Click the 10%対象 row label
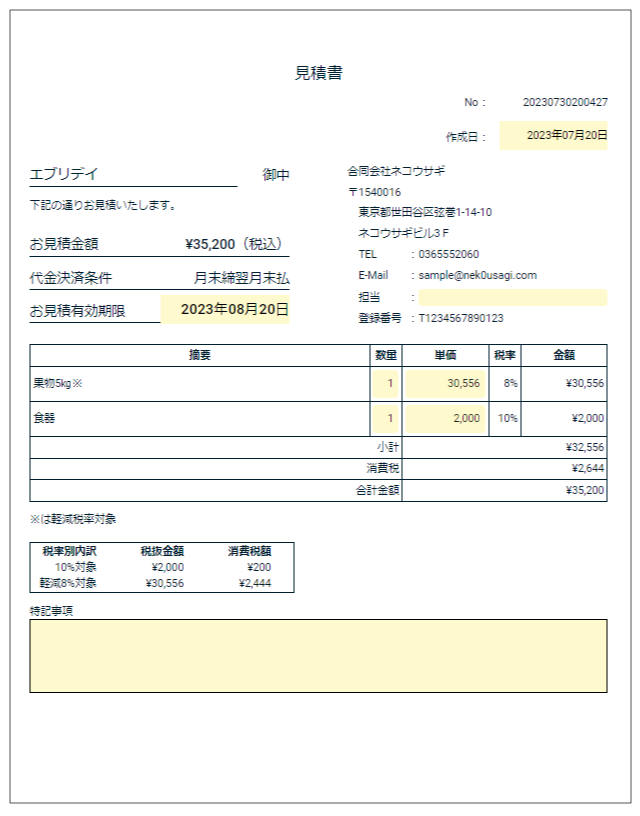Image resolution: width=640 pixels, height=816 pixels. click(x=76, y=567)
